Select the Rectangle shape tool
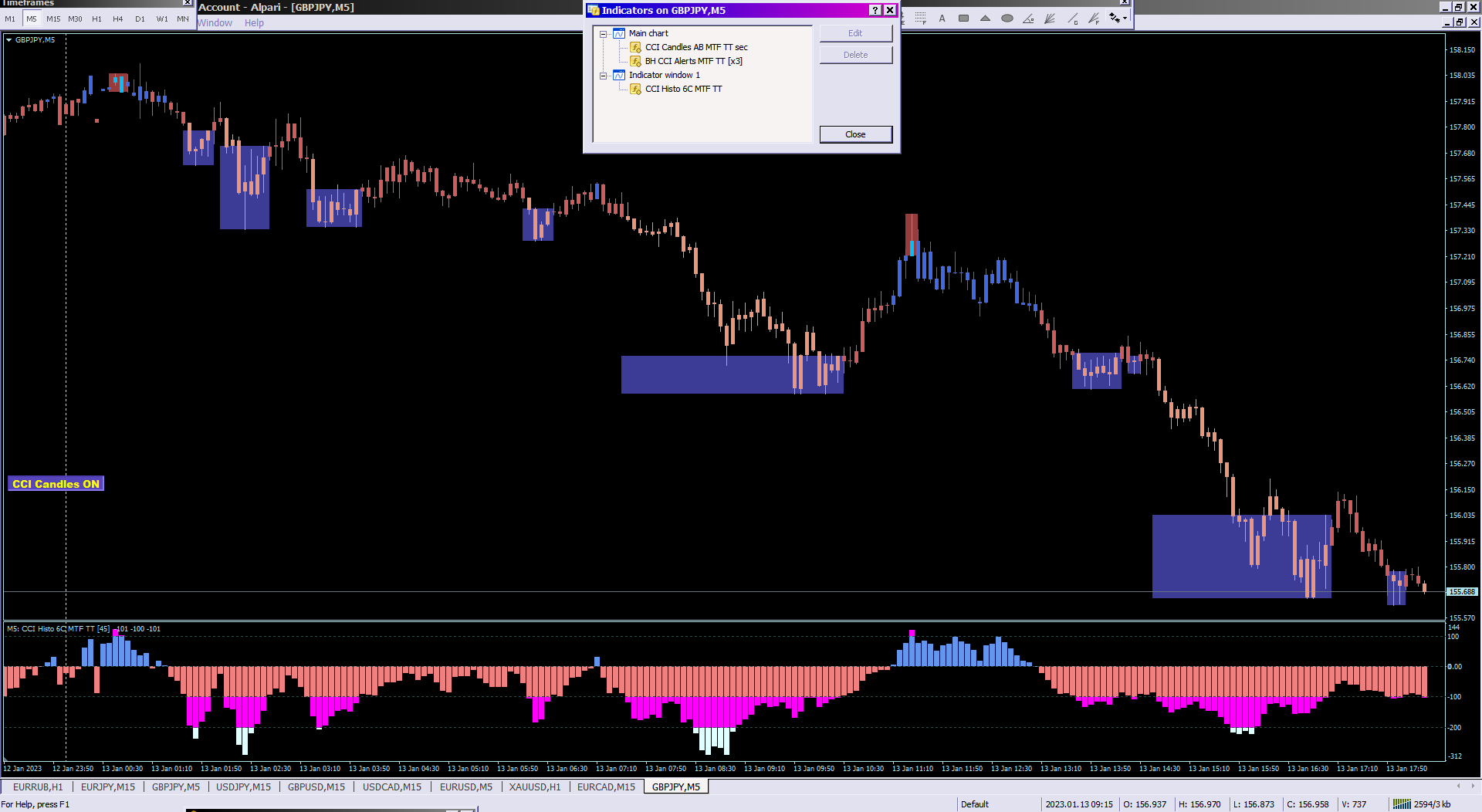The image size is (1482, 812). click(963, 18)
